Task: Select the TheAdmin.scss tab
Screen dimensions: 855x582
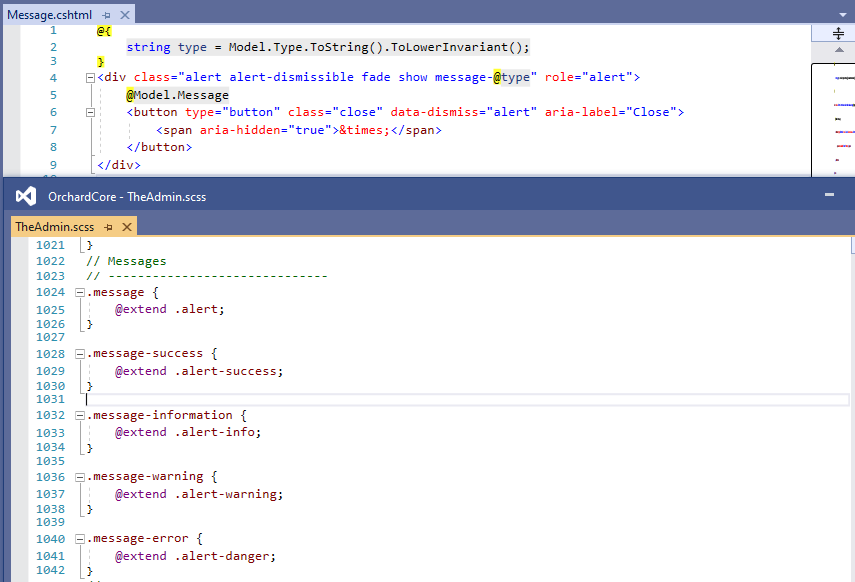Action: click(55, 227)
